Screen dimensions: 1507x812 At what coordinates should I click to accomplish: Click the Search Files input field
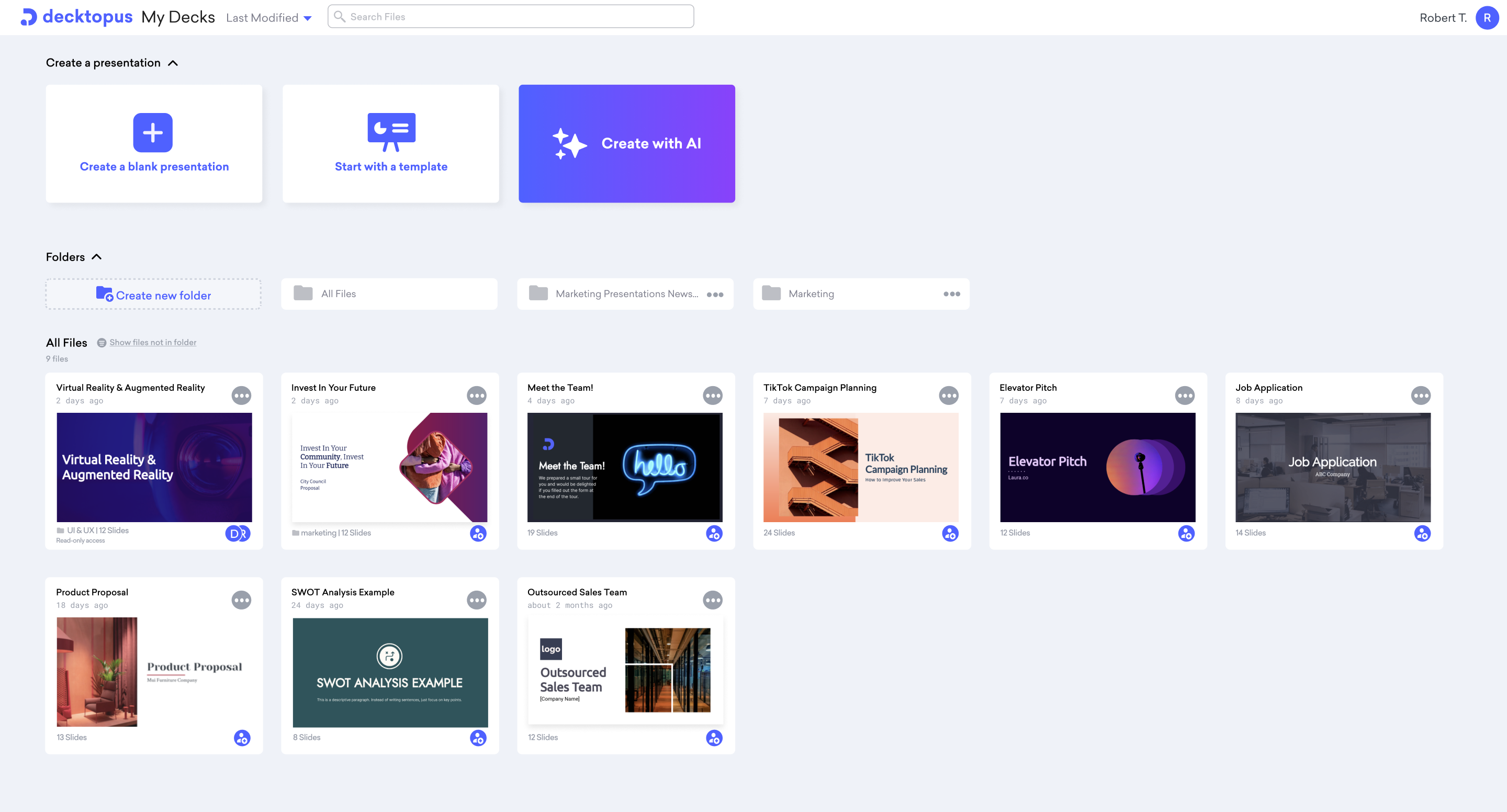[511, 16]
